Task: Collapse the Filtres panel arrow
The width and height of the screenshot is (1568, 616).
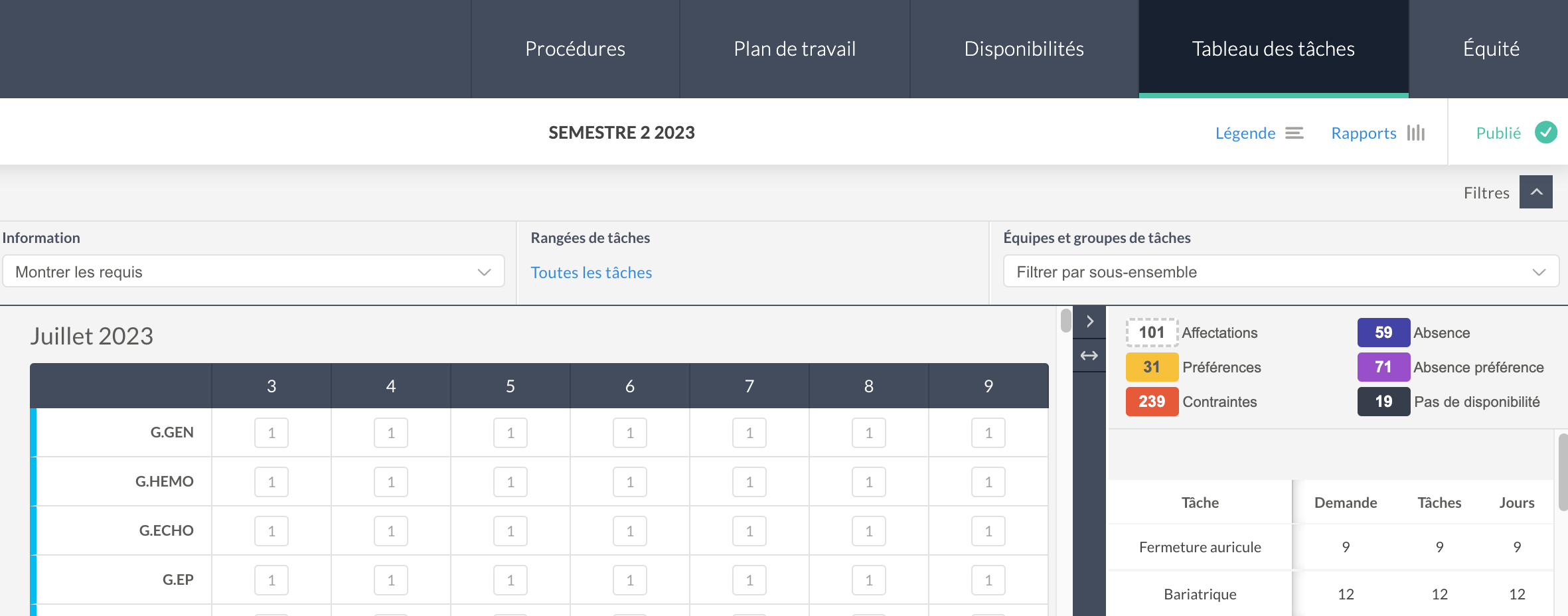Action: 1536,192
